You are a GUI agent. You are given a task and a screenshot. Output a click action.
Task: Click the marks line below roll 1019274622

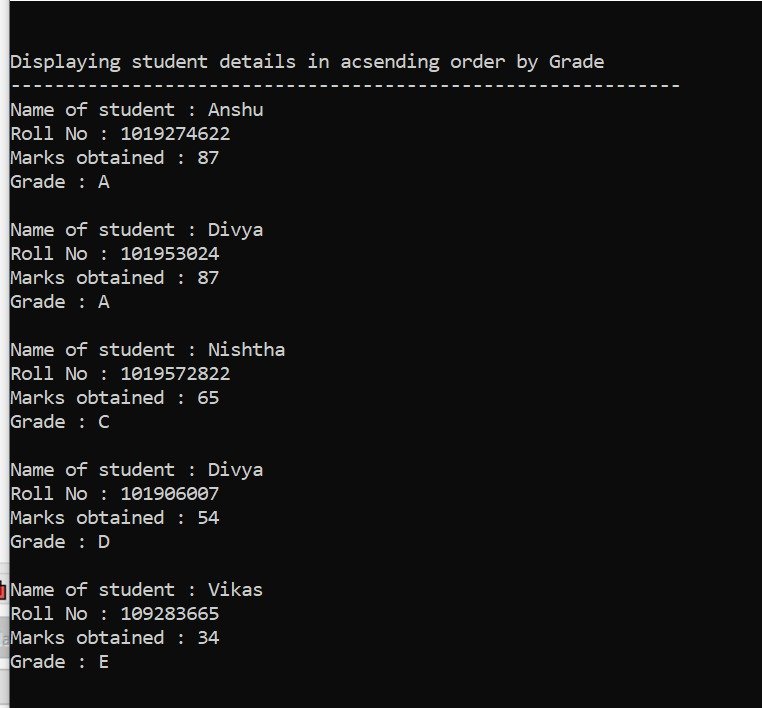[114, 158]
